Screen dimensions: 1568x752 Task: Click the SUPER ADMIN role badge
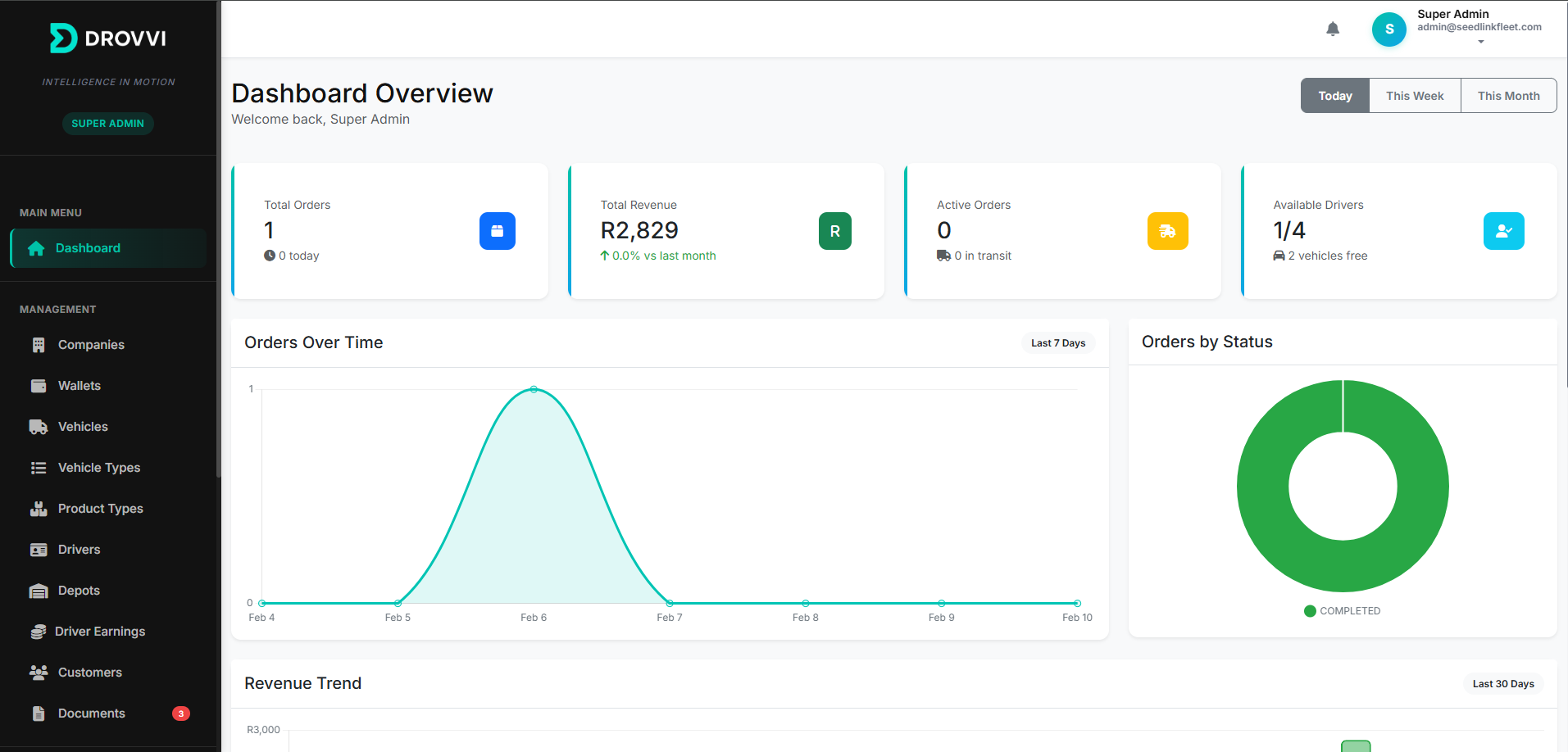point(108,124)
